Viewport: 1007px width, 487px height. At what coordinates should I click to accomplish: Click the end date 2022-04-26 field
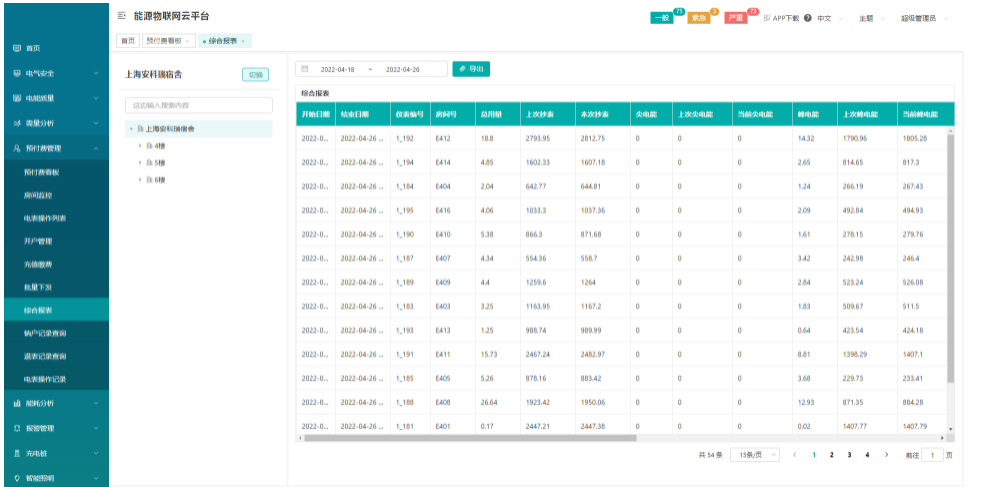point(403,69)
